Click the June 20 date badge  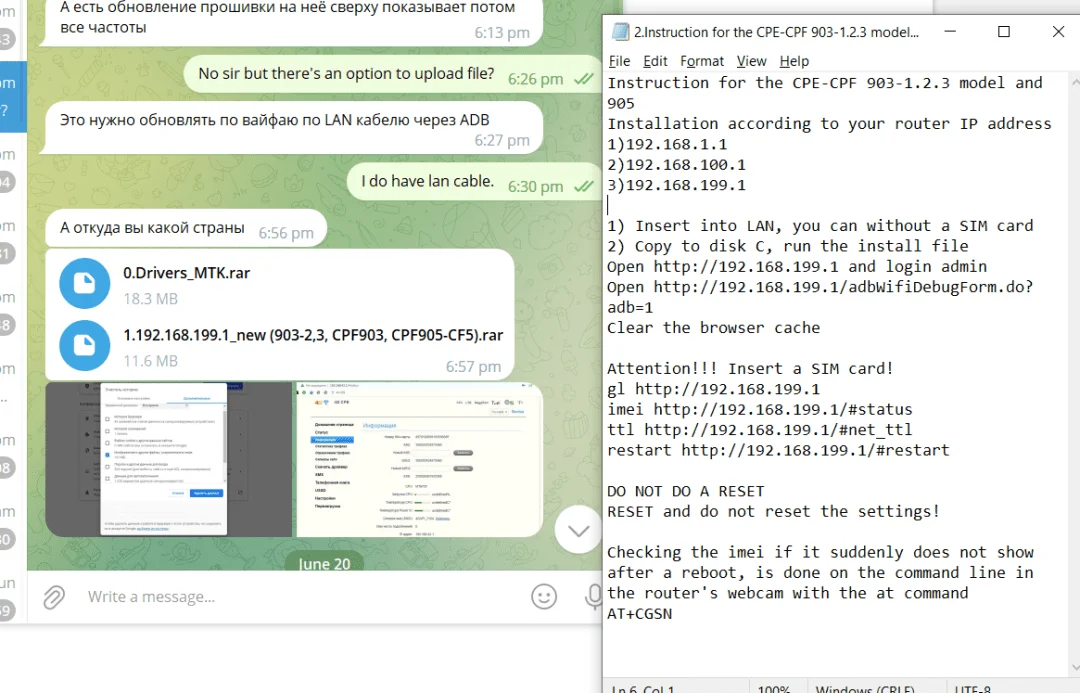(x=324, y=563)
